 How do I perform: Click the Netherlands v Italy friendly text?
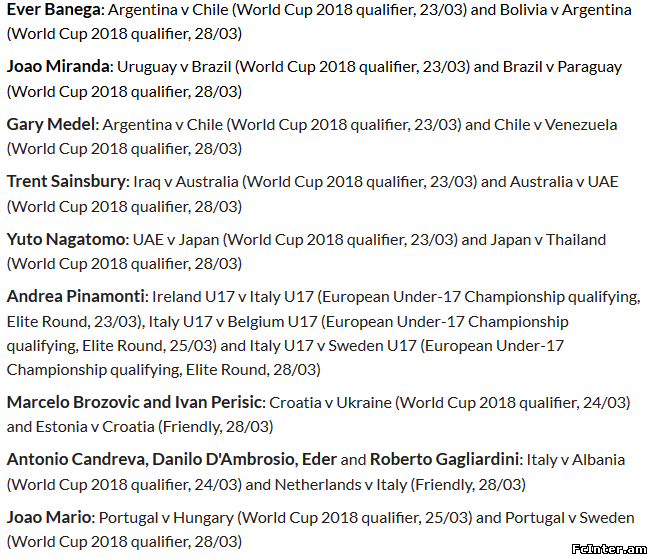pyautogui.click(x=341, y=485)
